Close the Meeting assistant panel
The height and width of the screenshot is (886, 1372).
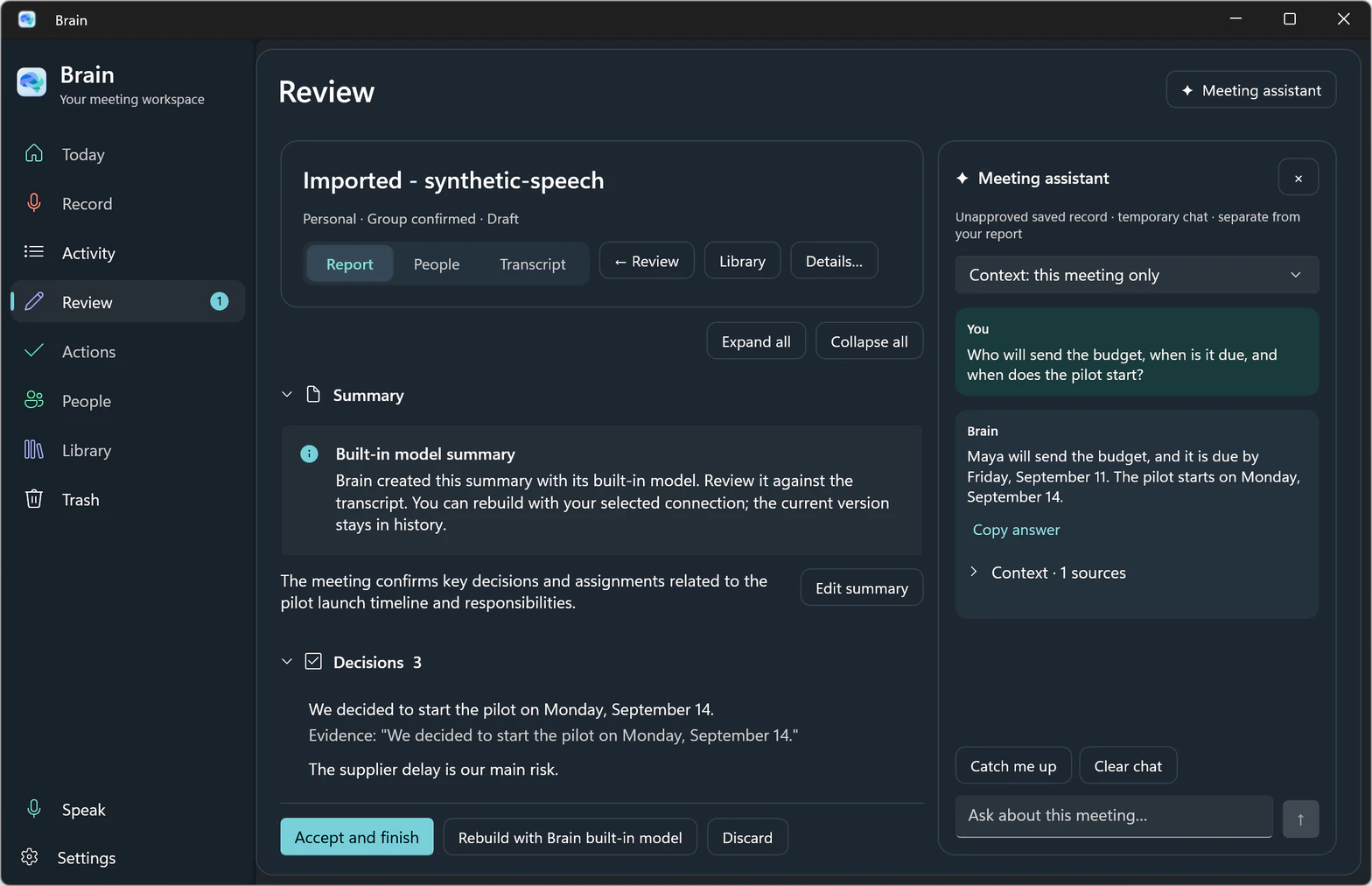coord(1298,178)
